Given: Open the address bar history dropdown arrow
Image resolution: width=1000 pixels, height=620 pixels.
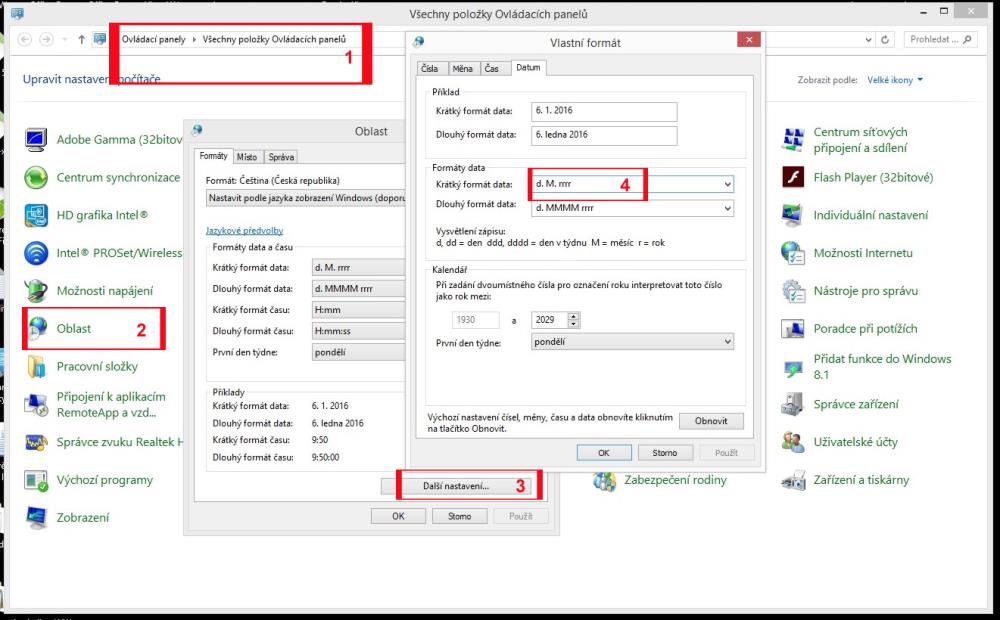Looking at the screenshot, I should pyautogui.click(x=868, y=40).
